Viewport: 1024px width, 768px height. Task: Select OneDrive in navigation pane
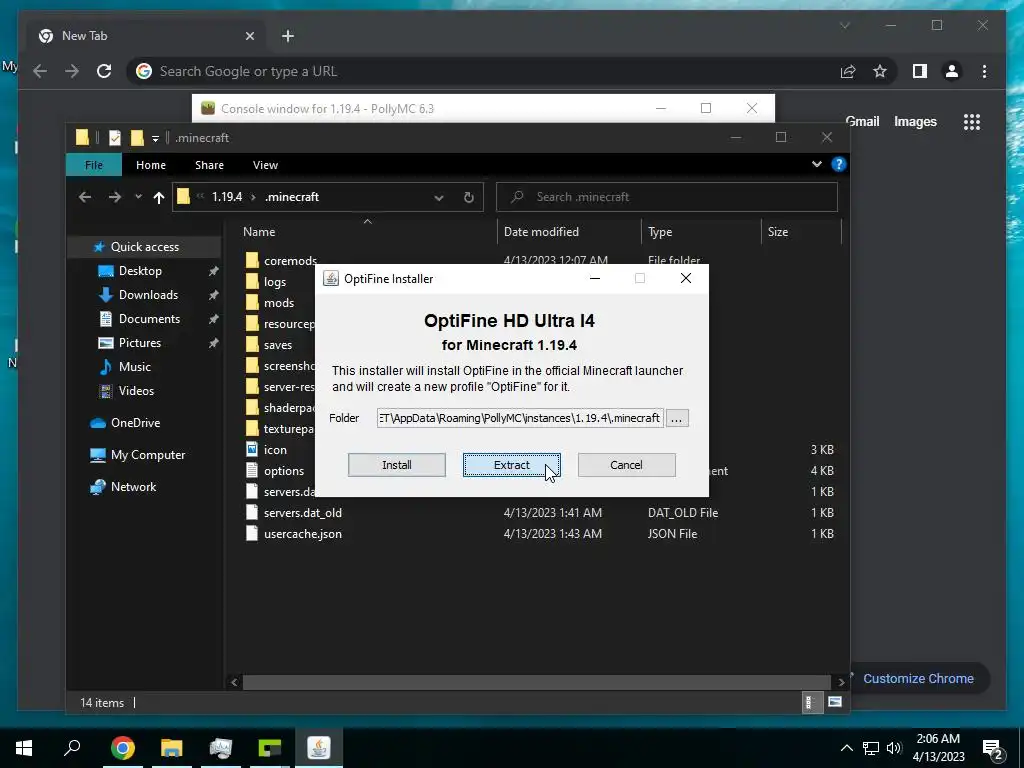(x=135, y=423)
